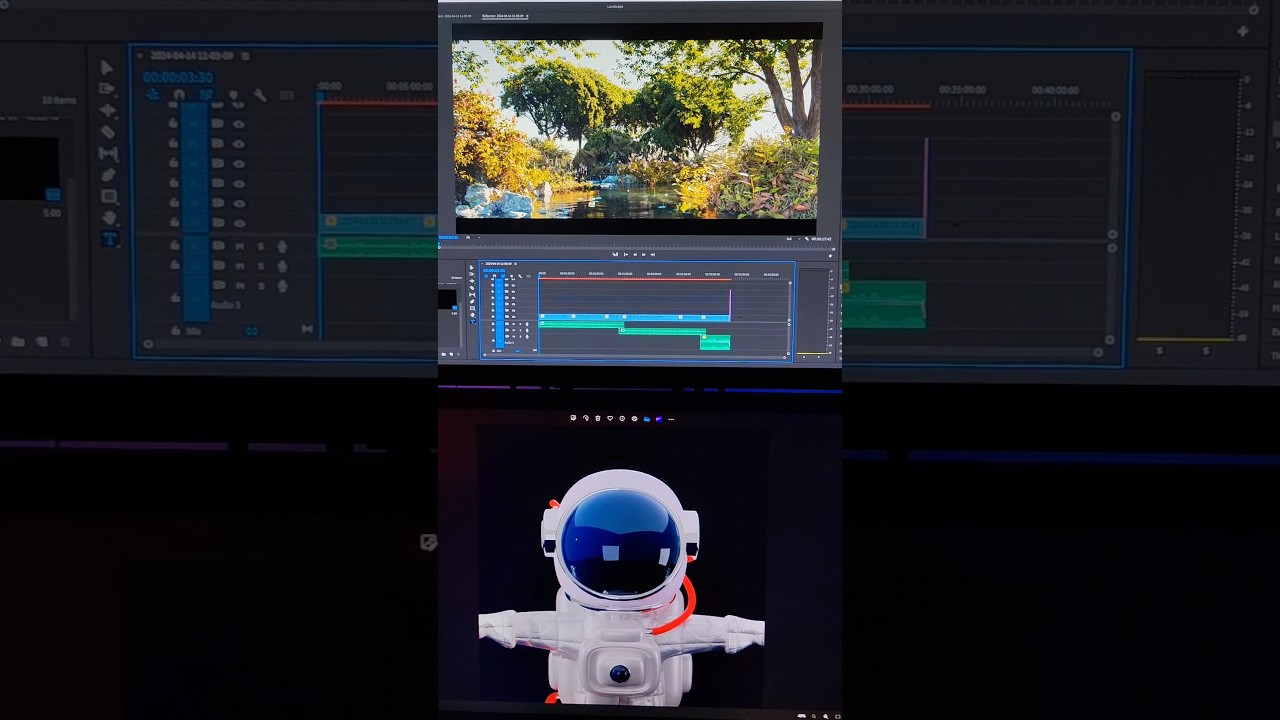Click the blue timeline timecode 00:00:03:30
This screenshot has width=1280, height=720.
[x=494, y=271]
